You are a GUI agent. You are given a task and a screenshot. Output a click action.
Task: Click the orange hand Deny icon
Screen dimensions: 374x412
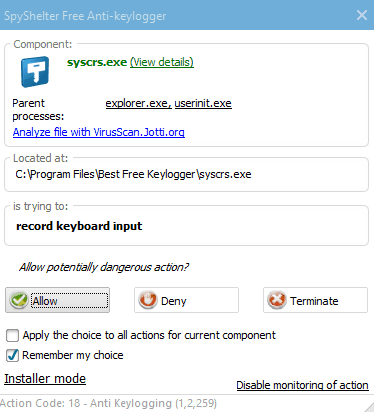point(148,300)
